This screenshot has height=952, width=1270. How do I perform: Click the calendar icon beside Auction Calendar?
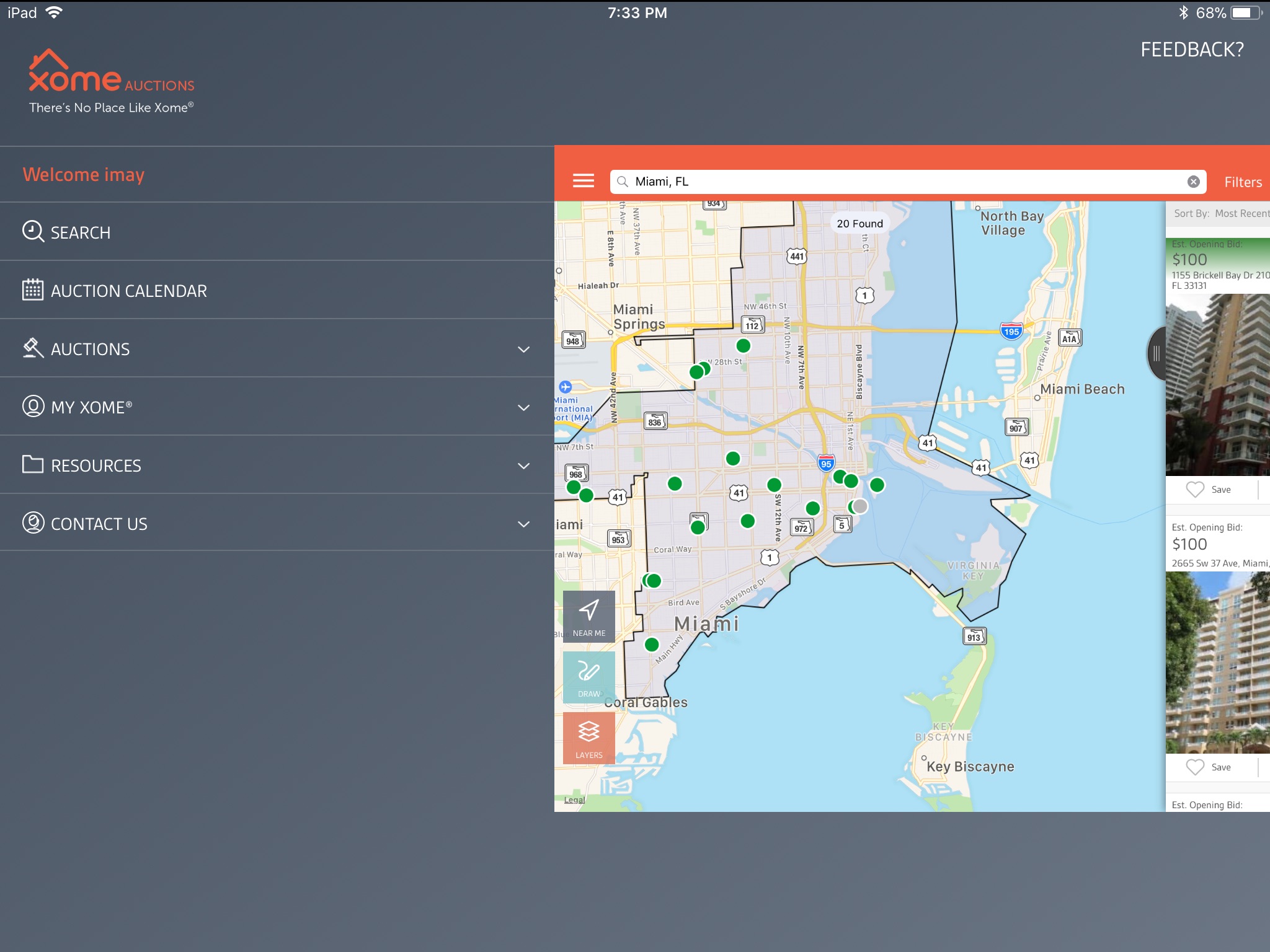(33, 289)
